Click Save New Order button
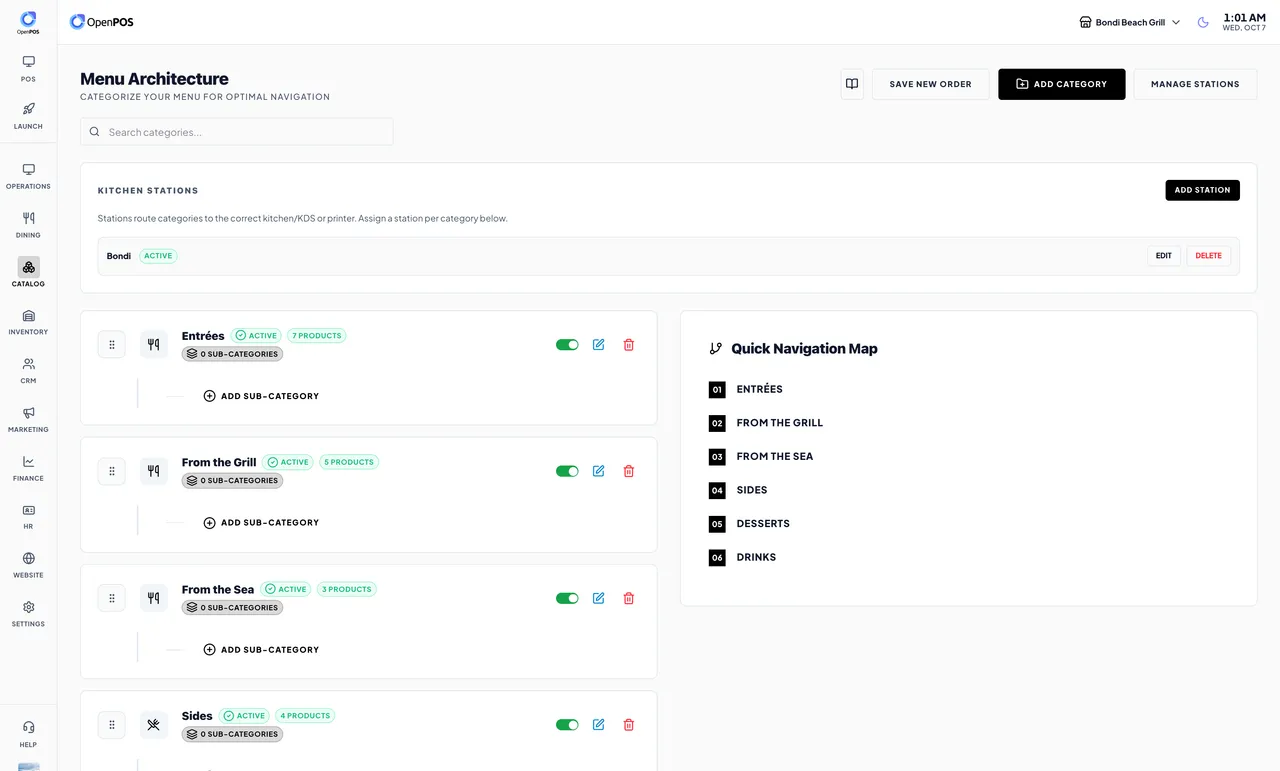Viewport: 1280px width, 771px height. coord(930,84)
